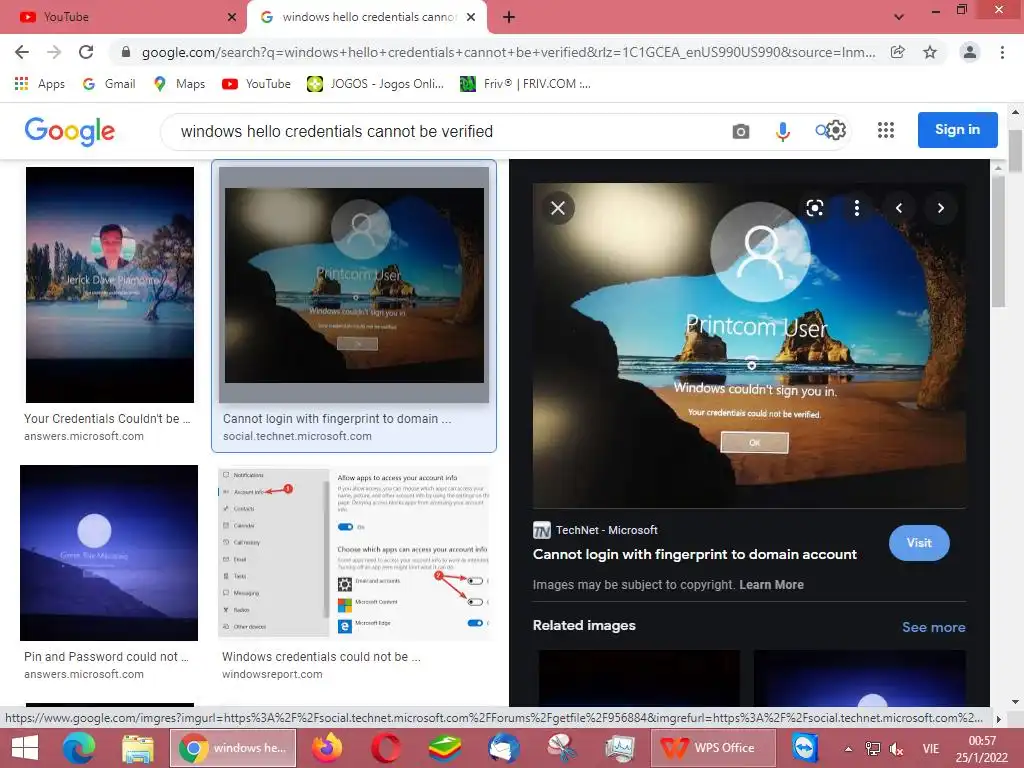The width and height of the screenshot is (1024, 768).
Task: Share this page from address bar
Action: 898,52
